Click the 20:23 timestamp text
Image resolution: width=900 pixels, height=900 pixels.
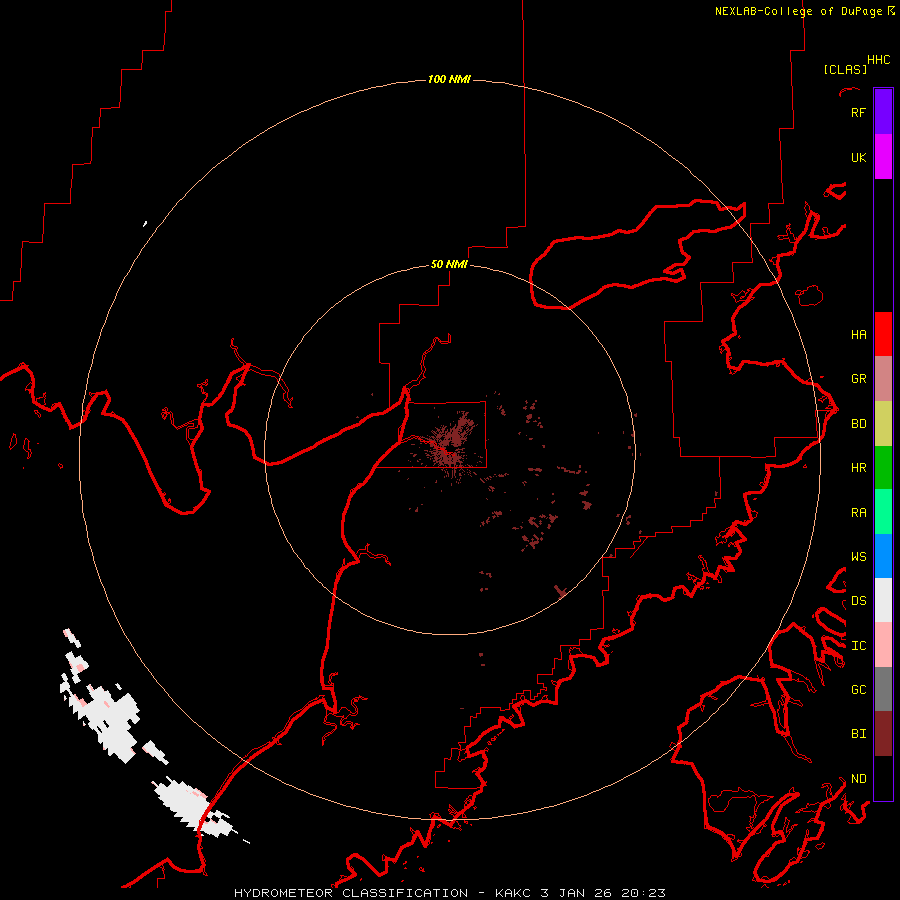point(645,893)
